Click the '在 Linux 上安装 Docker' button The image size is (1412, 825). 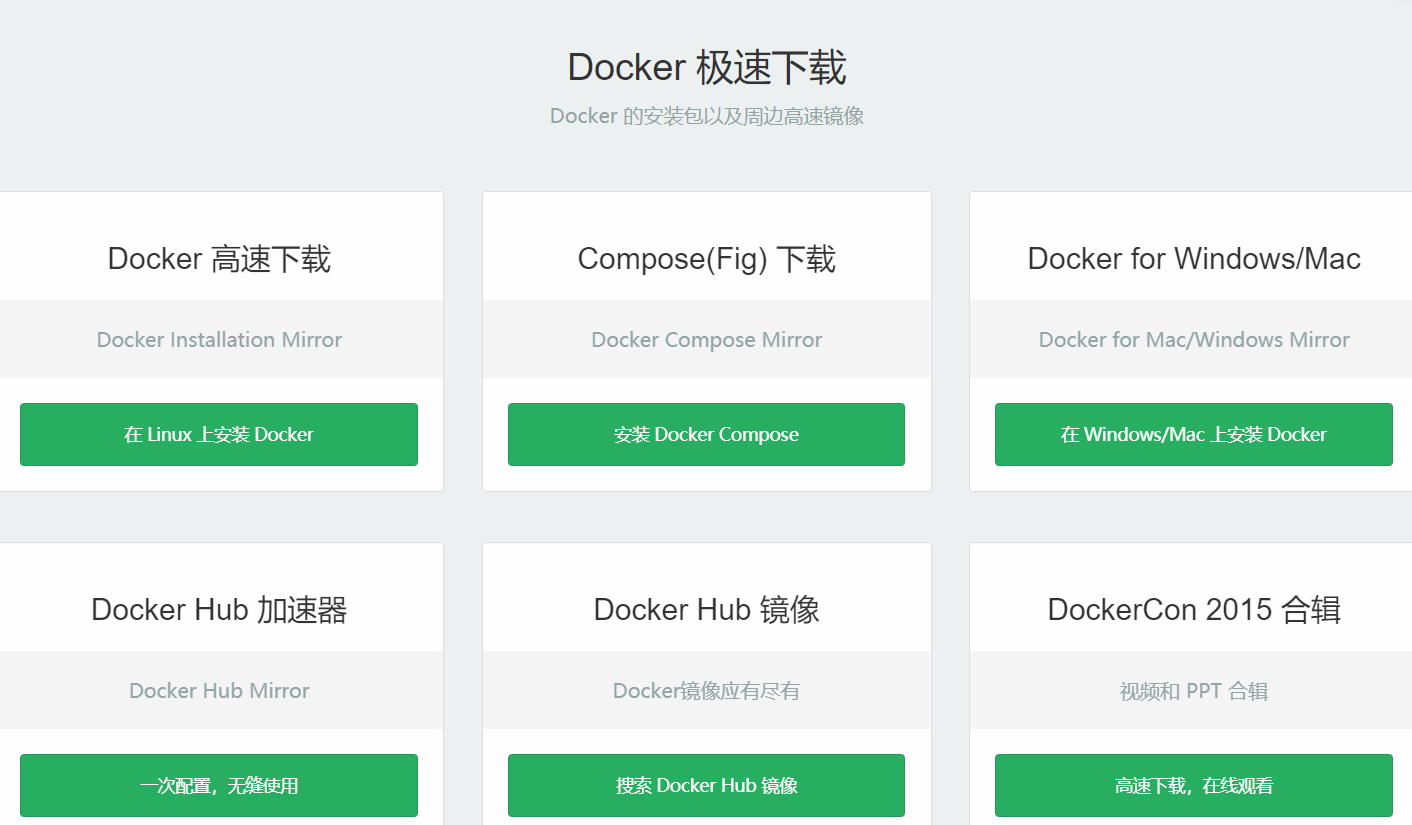point(219,434)
